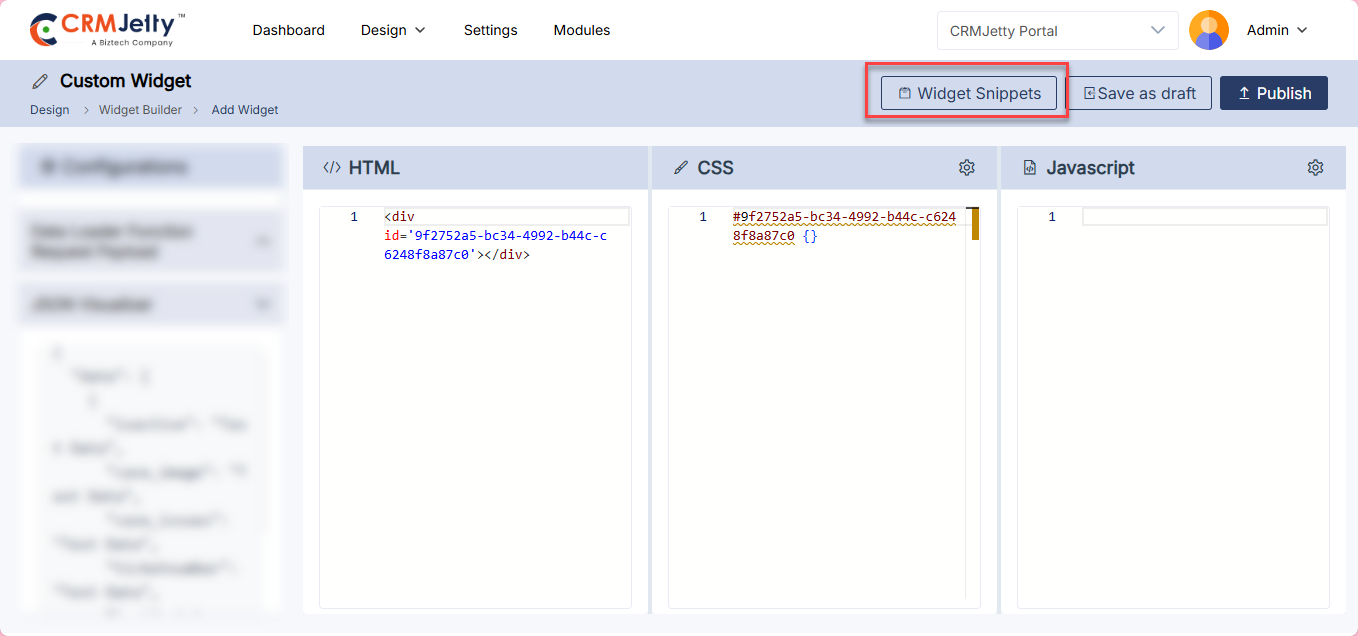
Task: Open the Admin account dropdown
Action: (x=1277, y=30)
